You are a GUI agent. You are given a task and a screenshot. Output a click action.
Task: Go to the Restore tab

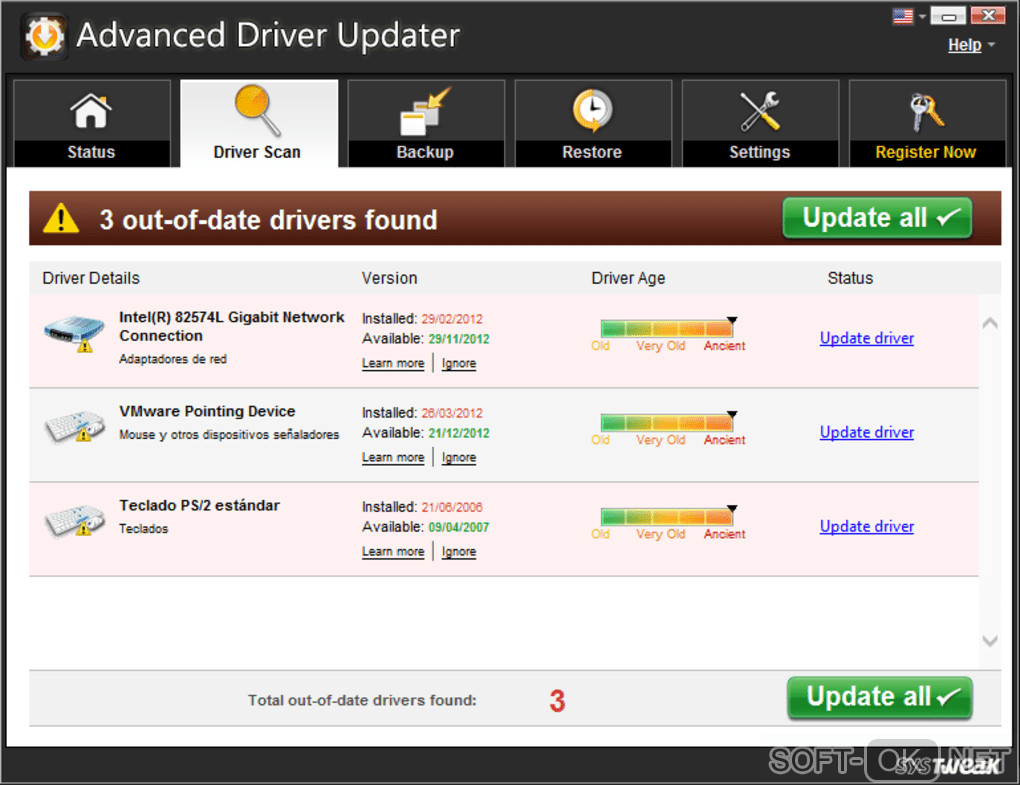pyautogui.click(x=593, y=123)
